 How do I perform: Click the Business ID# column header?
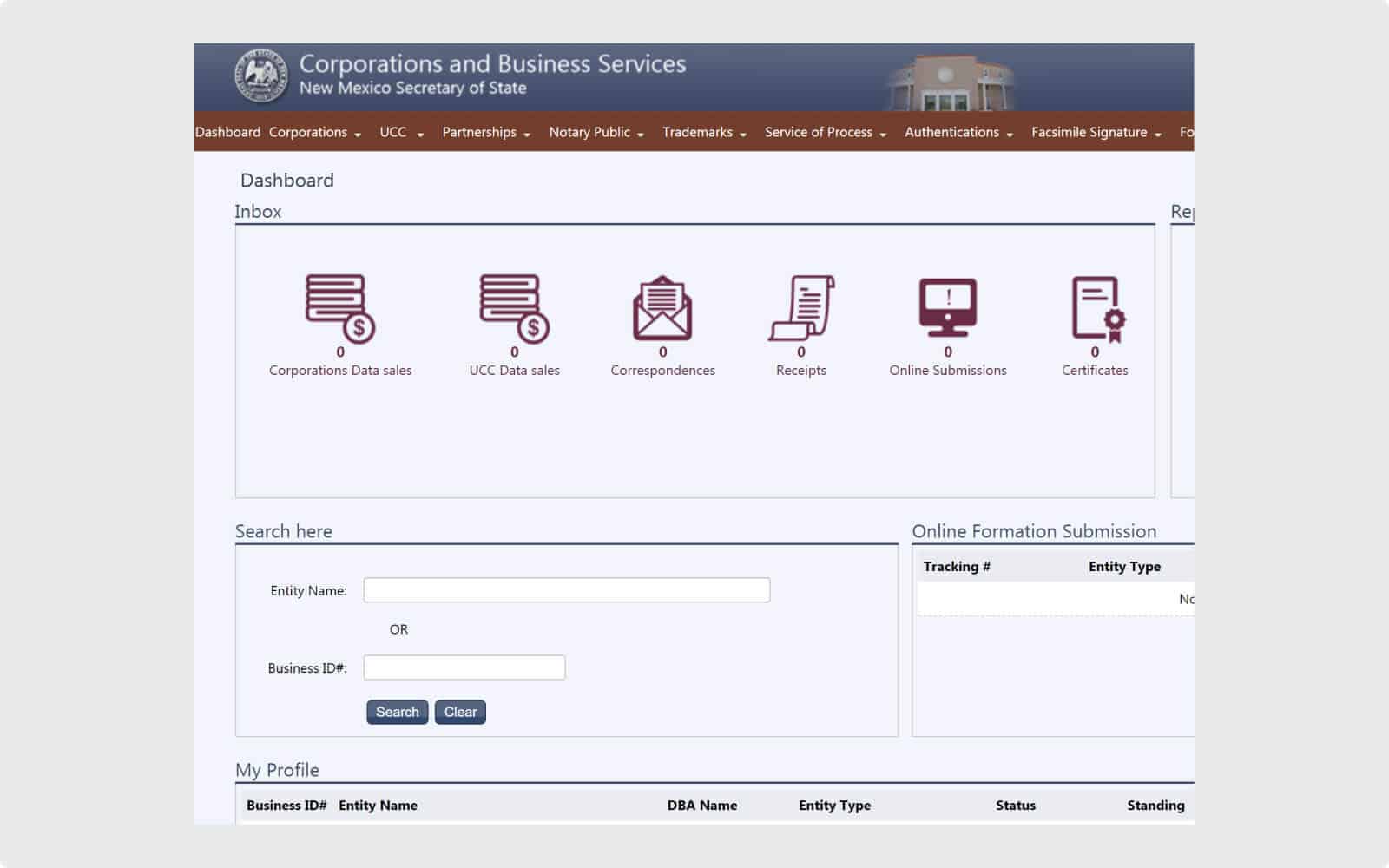pyautogui.click(x=286, y=805)
